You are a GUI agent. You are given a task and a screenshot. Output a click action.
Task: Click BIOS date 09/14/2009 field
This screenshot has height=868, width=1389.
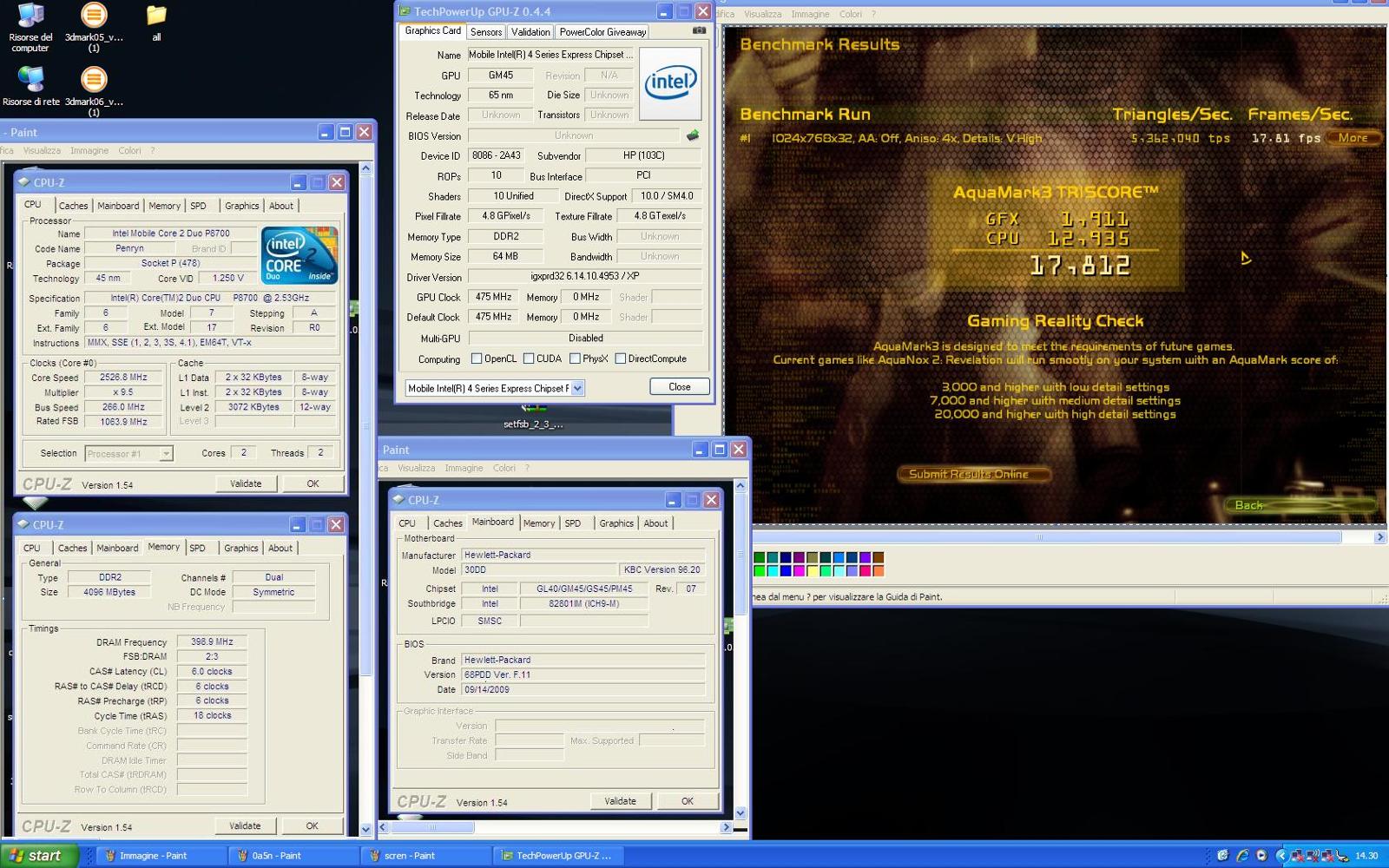coord(583,689)
